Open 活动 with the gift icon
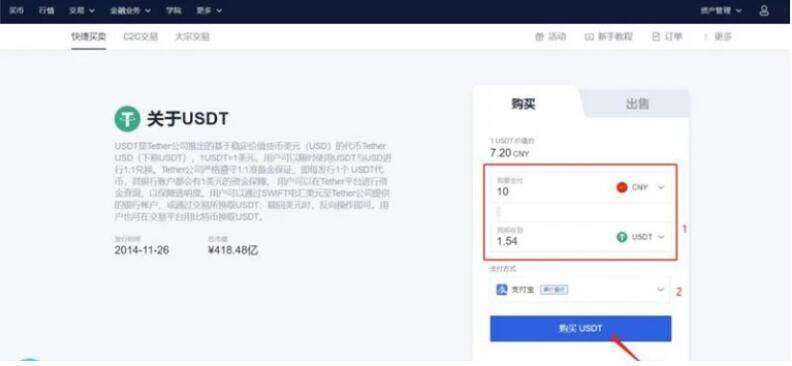This screenshot has height=366, width=792. click(x=551, y=36)
